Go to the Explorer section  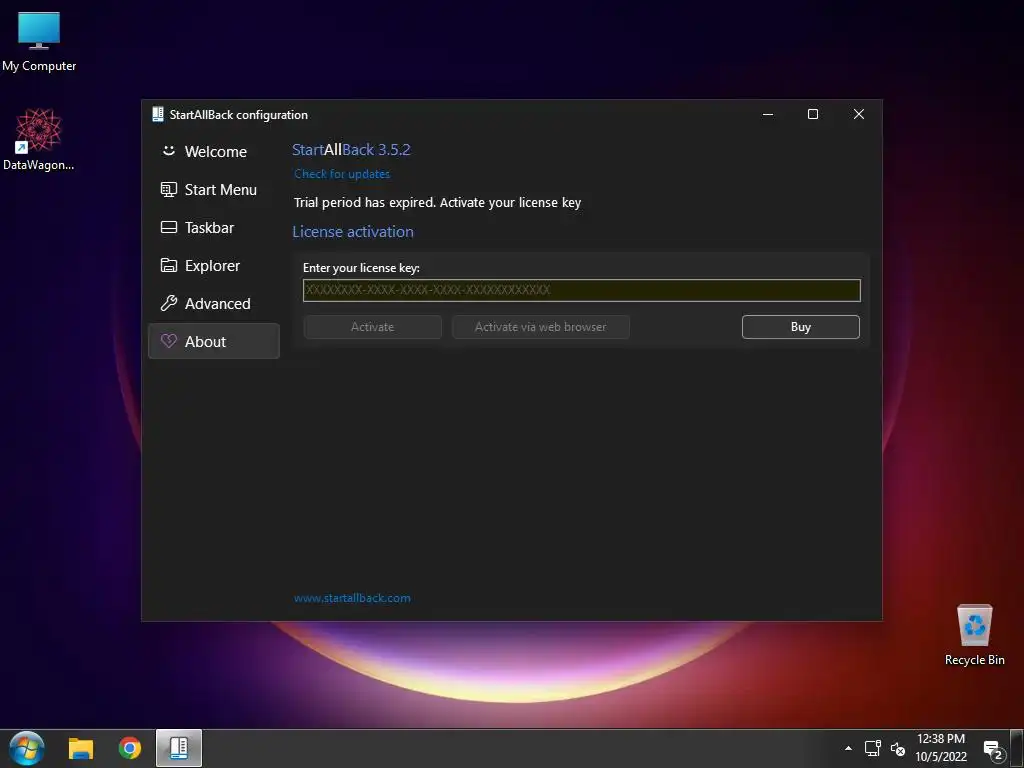214,265
